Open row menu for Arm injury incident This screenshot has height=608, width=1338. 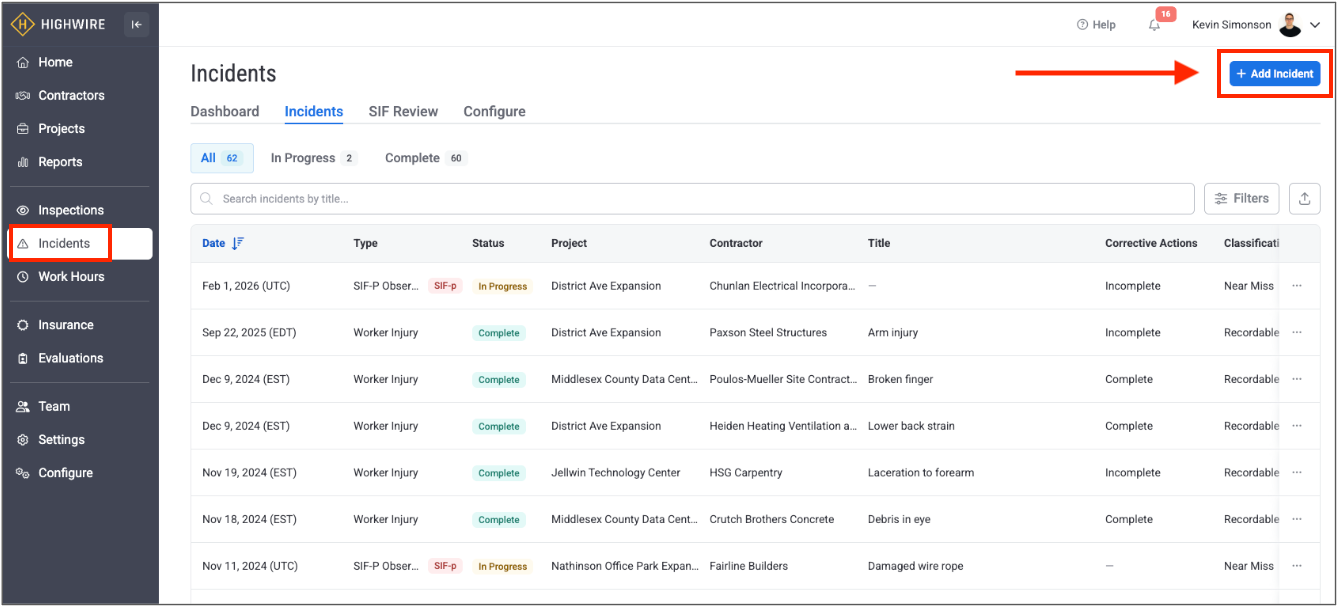(1297, 333)
